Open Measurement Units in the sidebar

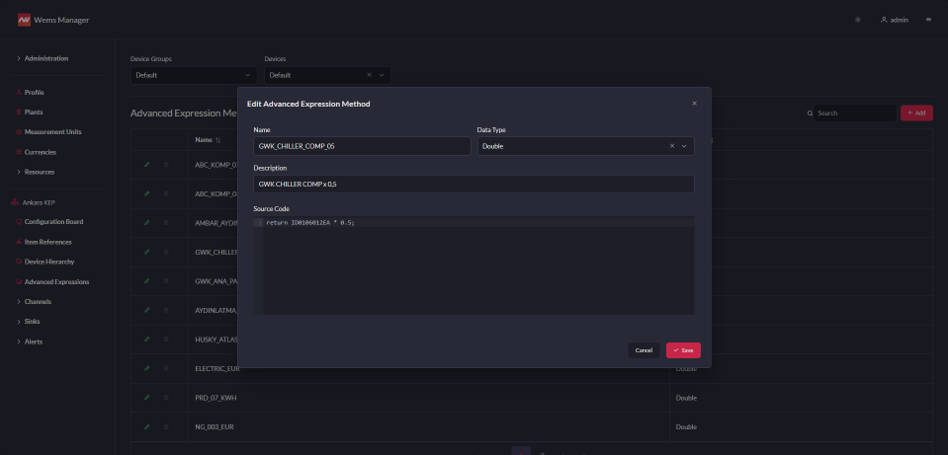[52, 132]
